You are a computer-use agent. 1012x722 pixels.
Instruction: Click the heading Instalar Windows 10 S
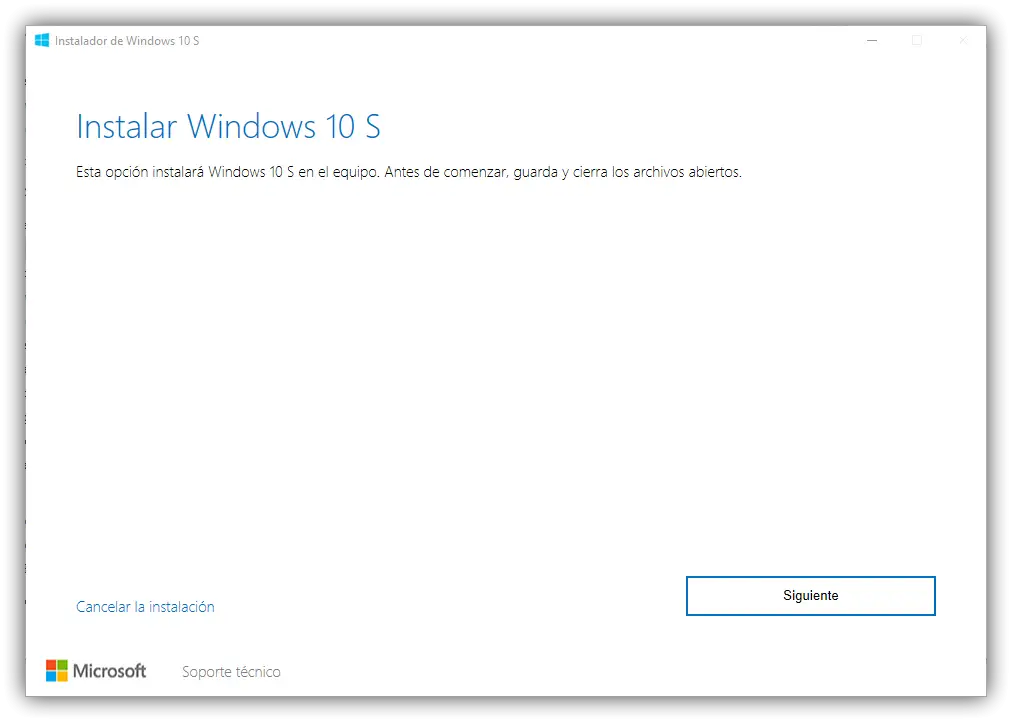(228, 126)
